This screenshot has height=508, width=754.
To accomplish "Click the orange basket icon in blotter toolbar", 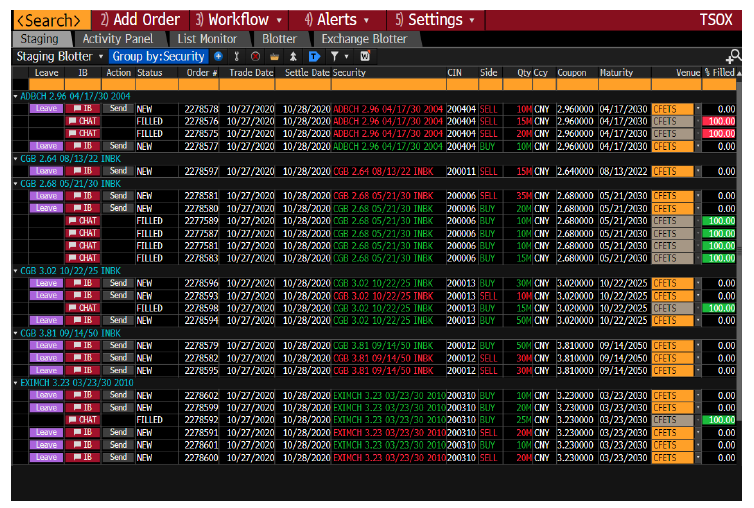I will 274,57.
